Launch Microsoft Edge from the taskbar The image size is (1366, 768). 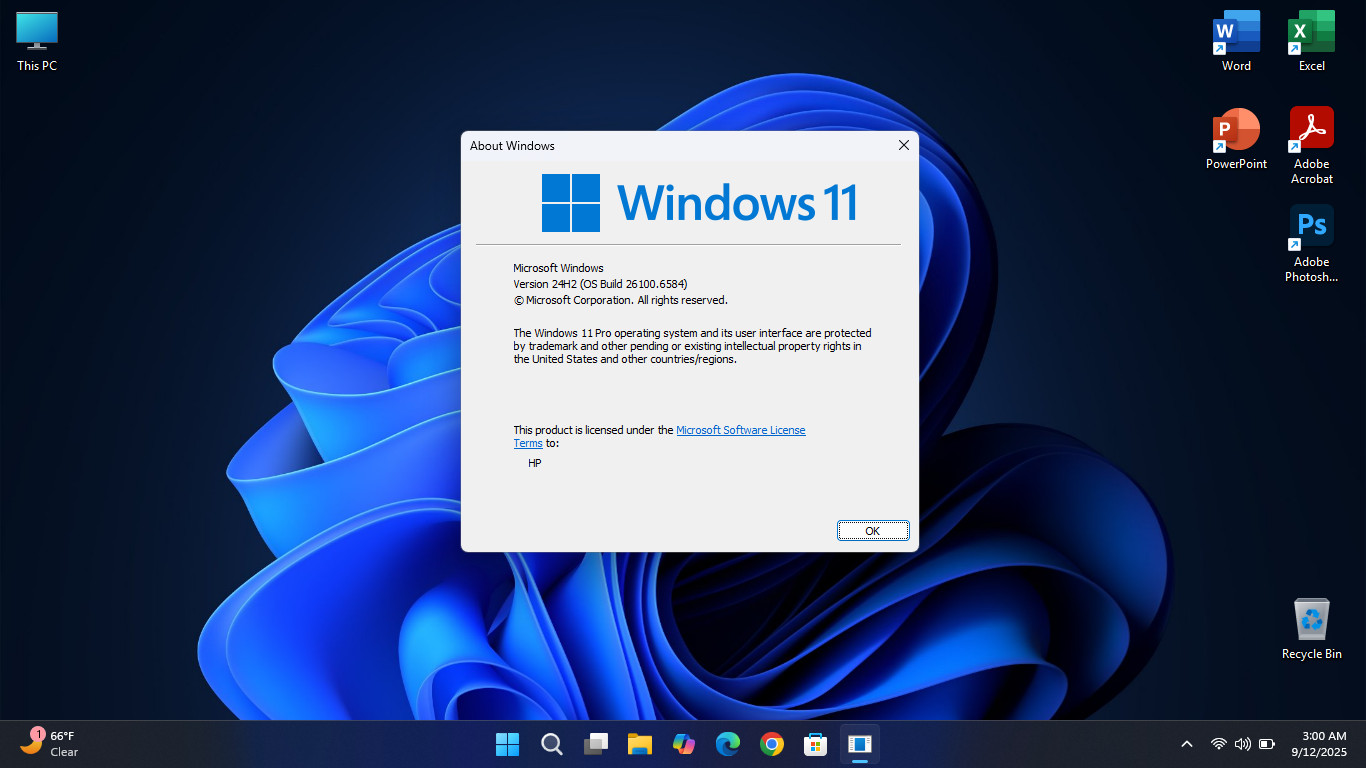(x=728, y=744)
